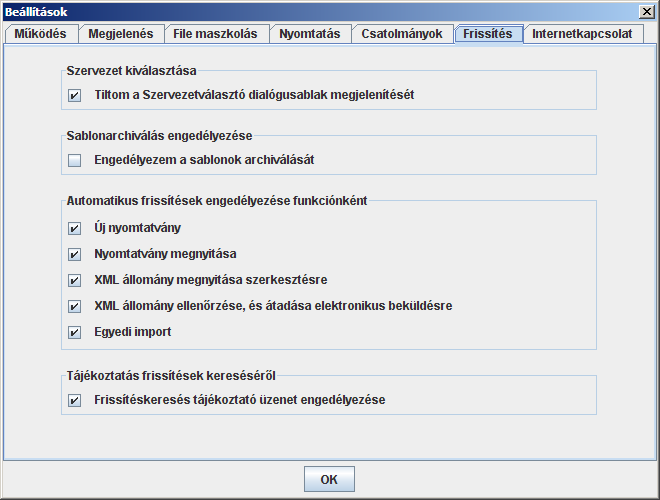Disable the Egyedi import checkbox

pos(75,332)
